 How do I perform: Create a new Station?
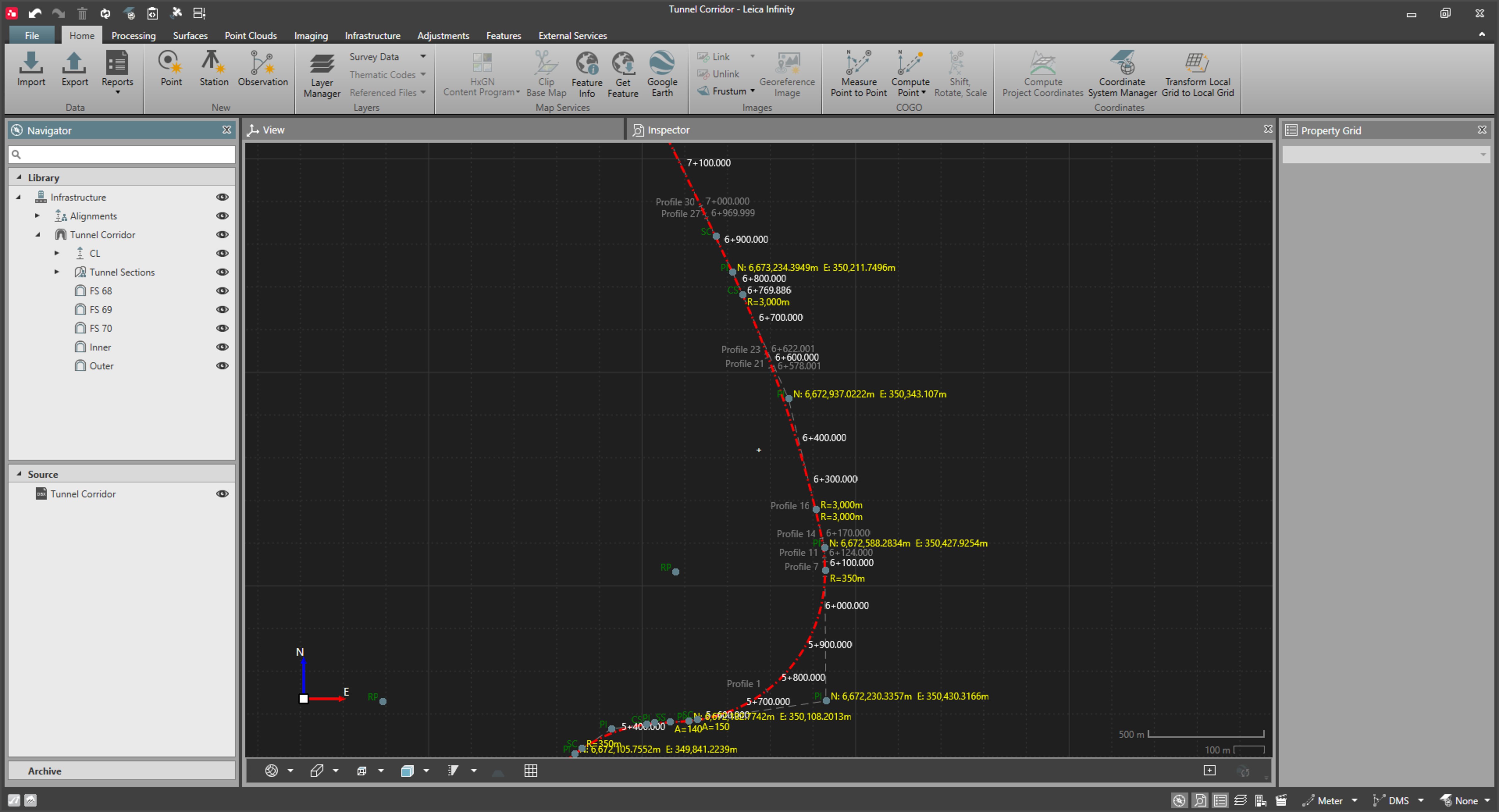pos(214,69)
